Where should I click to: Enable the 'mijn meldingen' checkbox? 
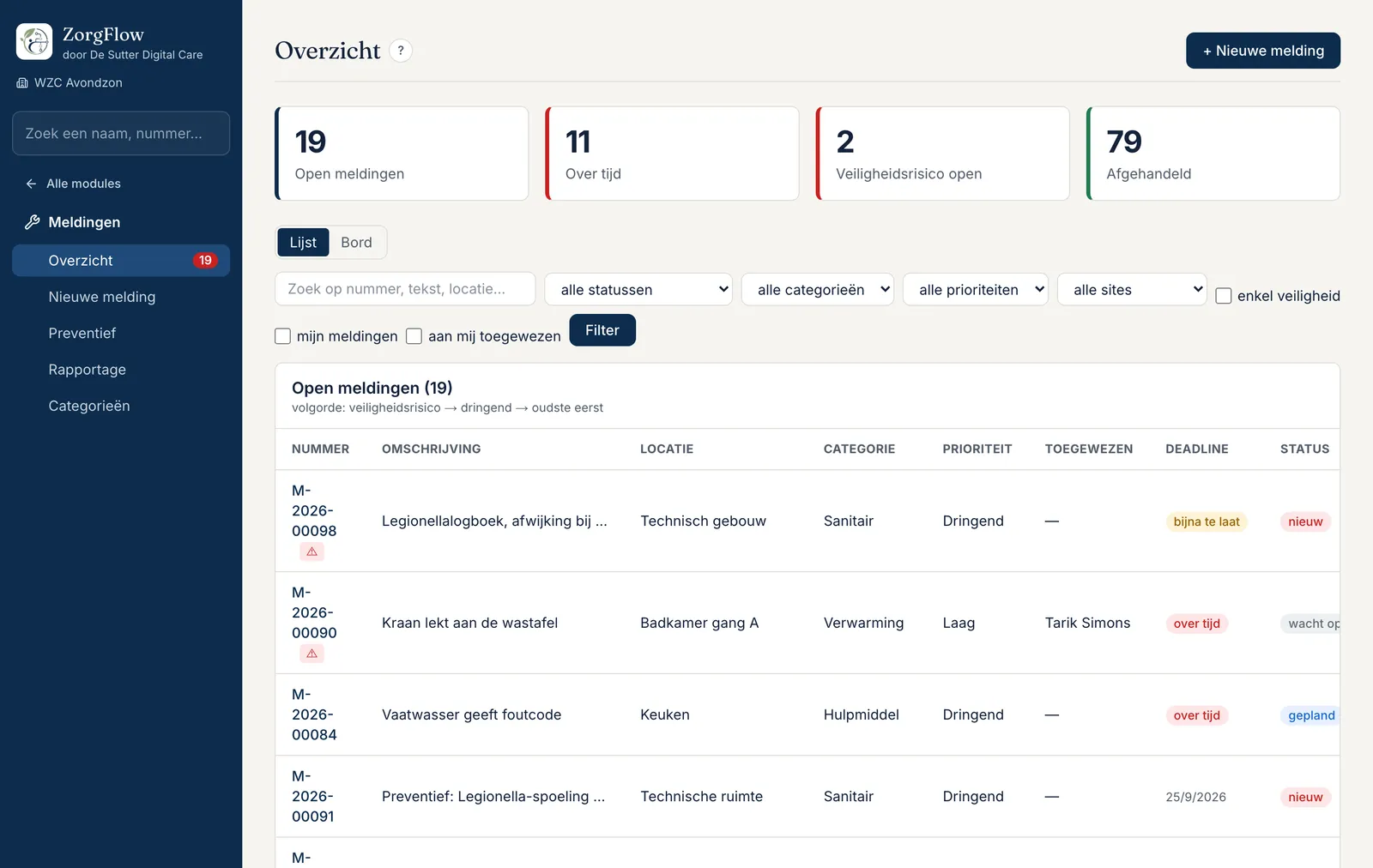[x=282, y=336]
